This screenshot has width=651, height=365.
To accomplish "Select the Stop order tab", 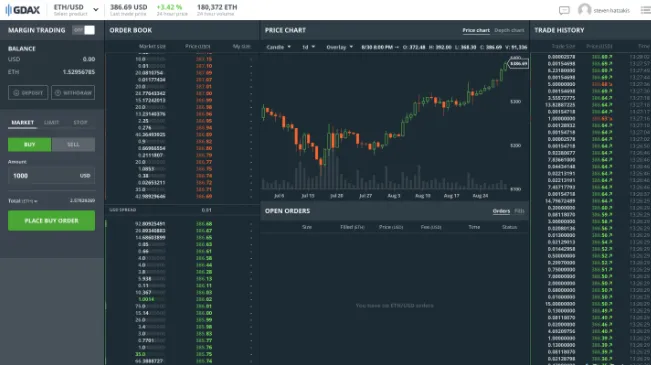I will [80, 122].
